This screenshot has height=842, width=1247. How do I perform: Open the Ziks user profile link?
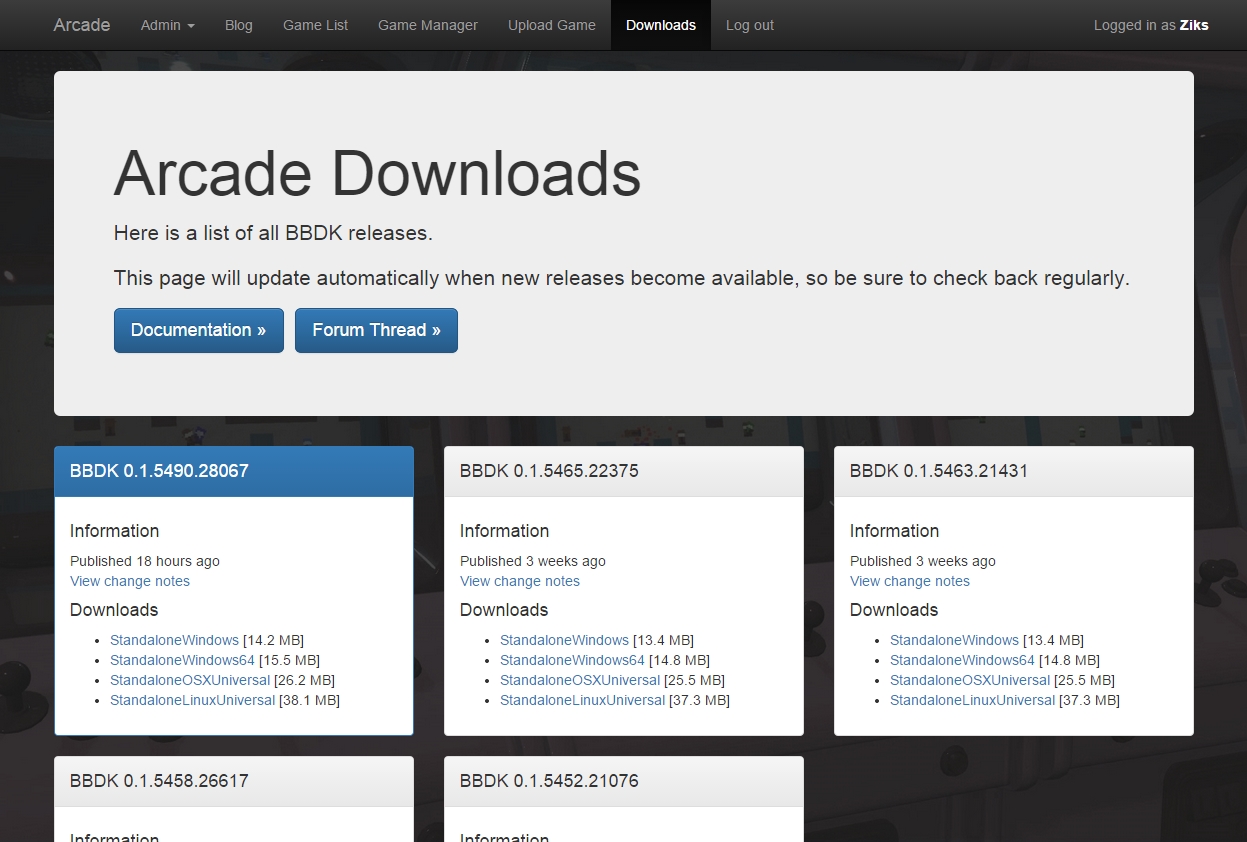click(1194, 25)
